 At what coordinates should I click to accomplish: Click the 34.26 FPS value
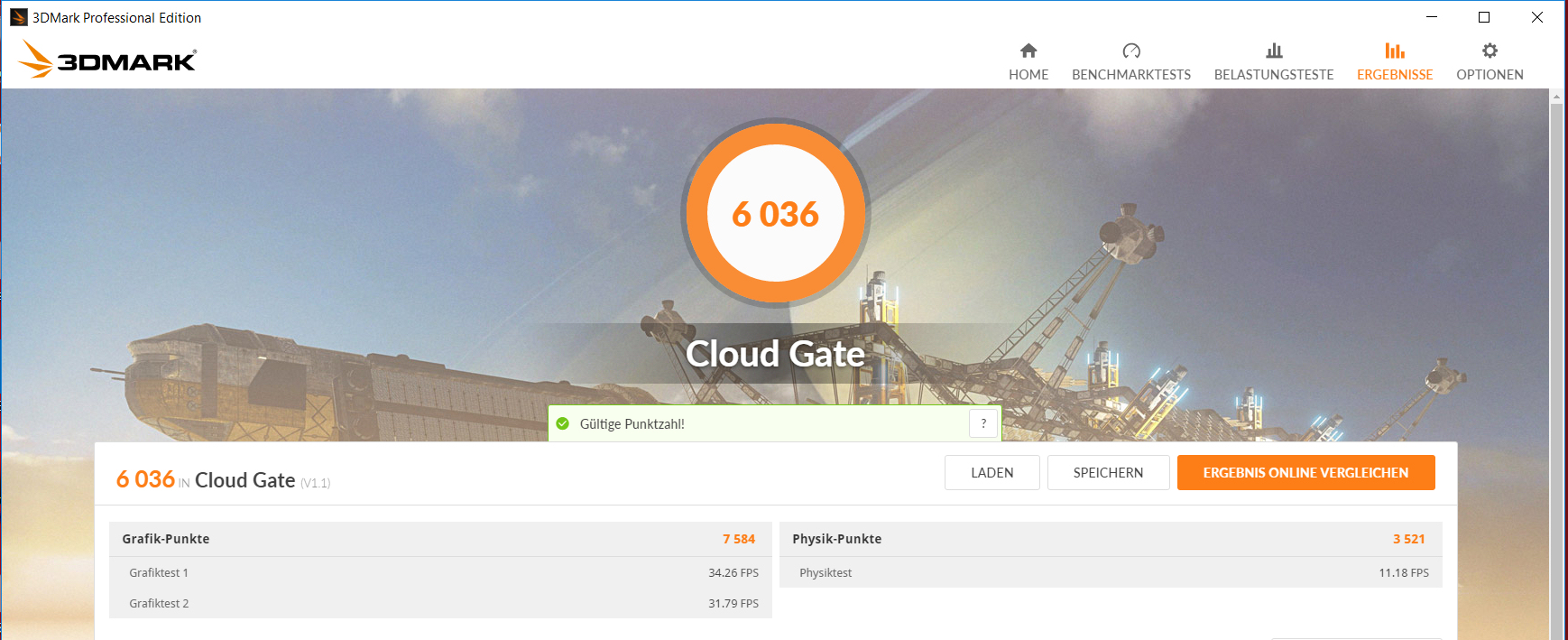(x=733, y=573)
